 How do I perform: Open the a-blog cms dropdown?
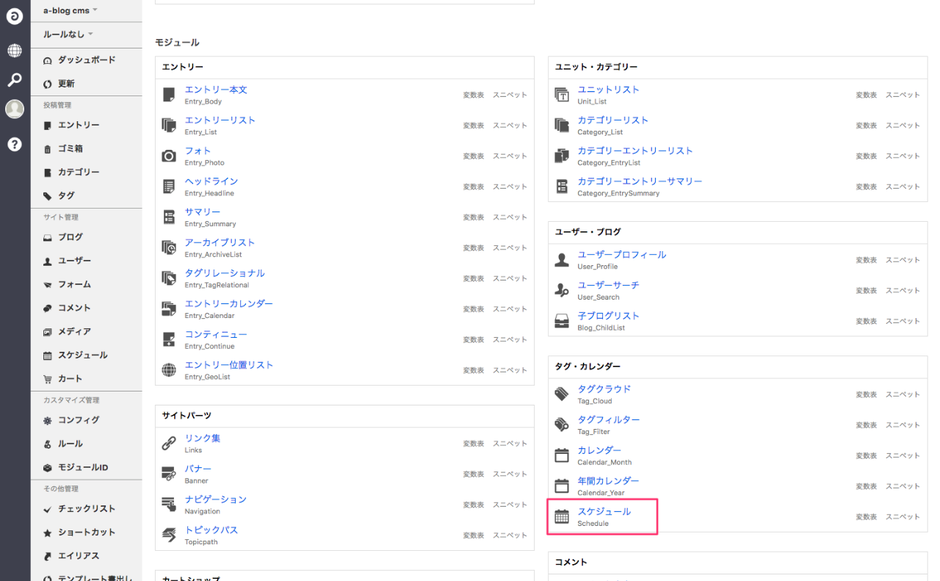65,11
